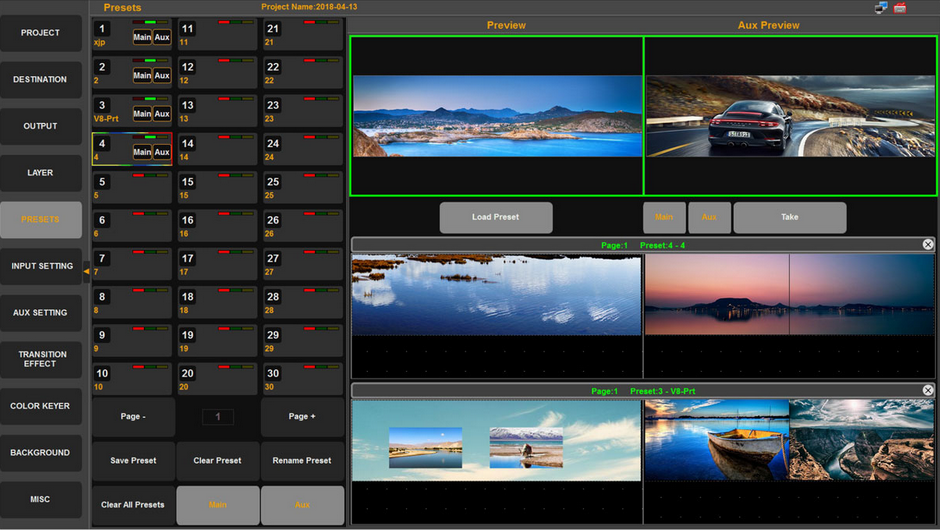This screenshot has height=530, width=940.
Task: Close the Preset 3 - V8-Prt preview panel
Action: [x=927, y=391]
